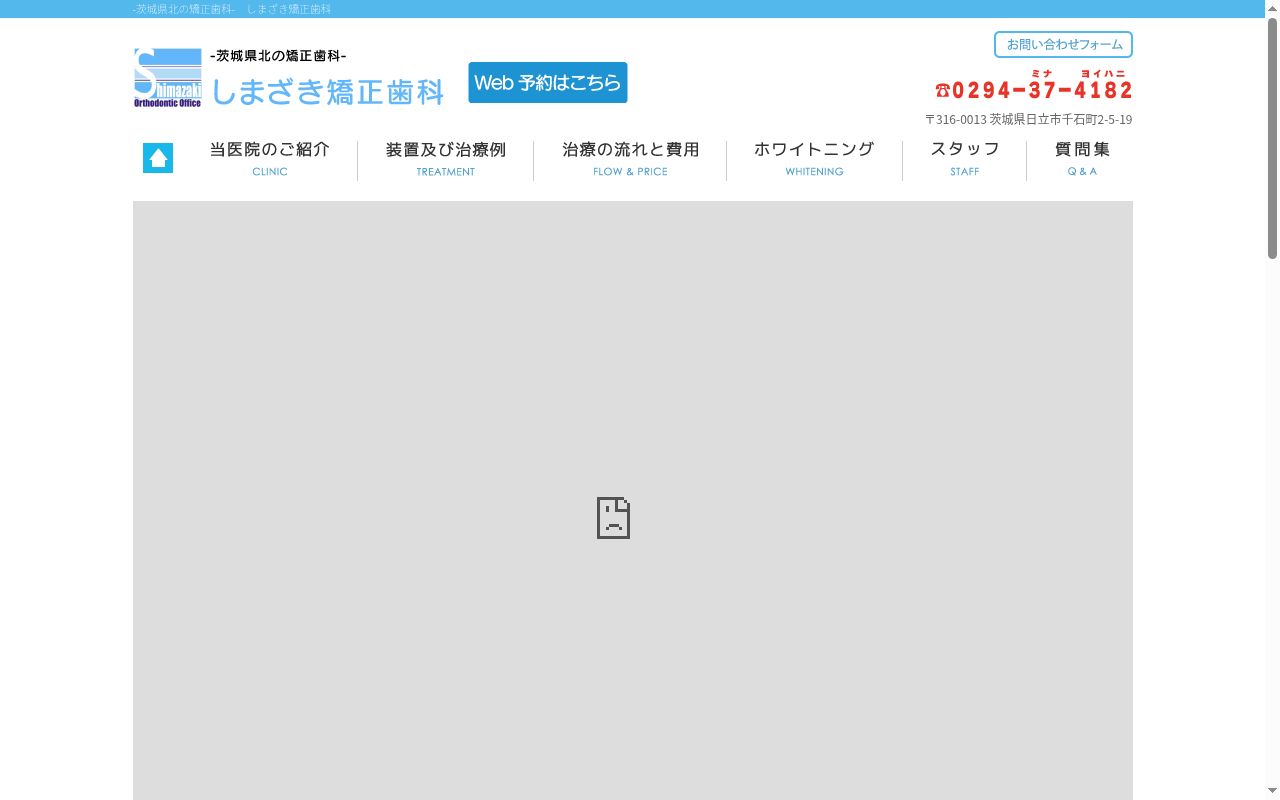Click the Shimazaki Orthodontic Office logo
The width and height of the screenshot is (1280, 800).
point(168,78)
